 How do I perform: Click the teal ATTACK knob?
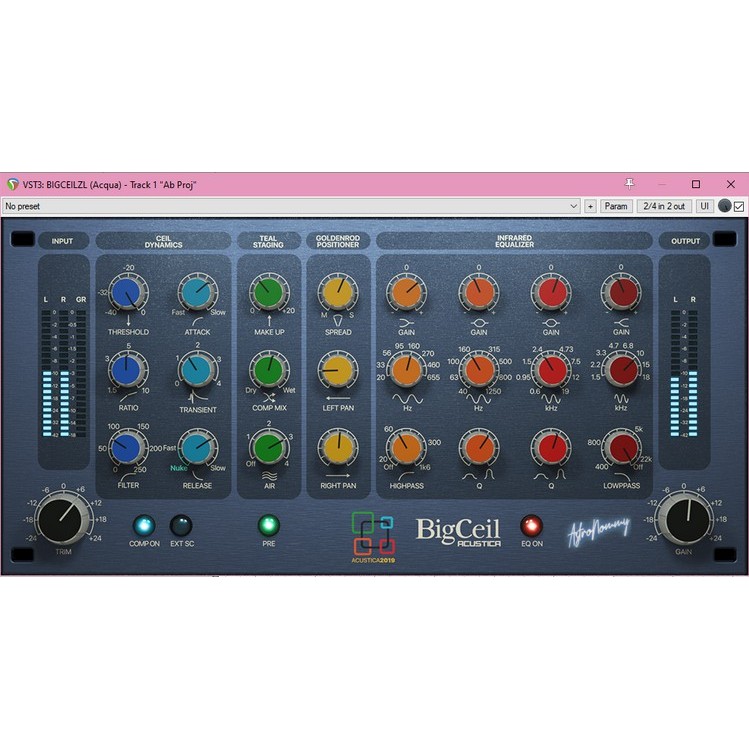click(197, 293)
